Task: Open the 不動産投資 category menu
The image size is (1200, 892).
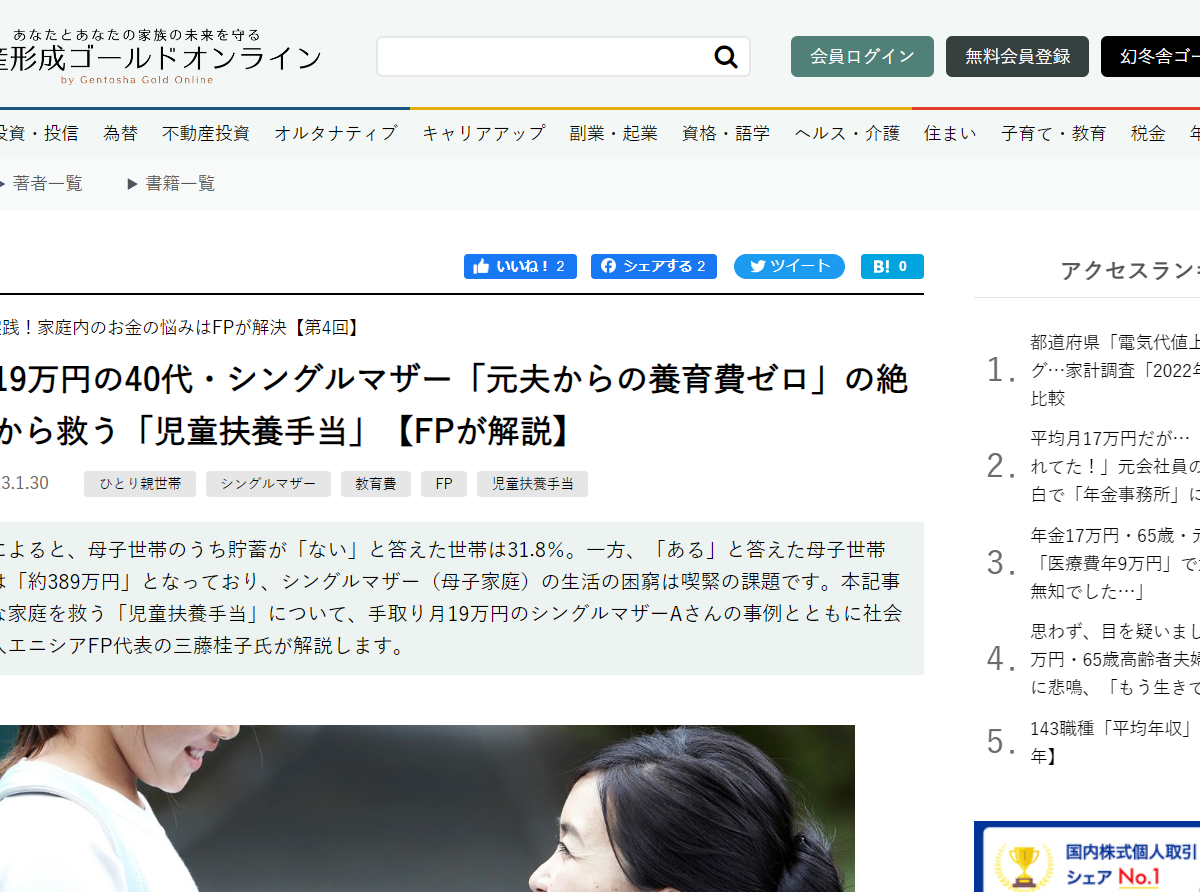Action: pos(205,133)
